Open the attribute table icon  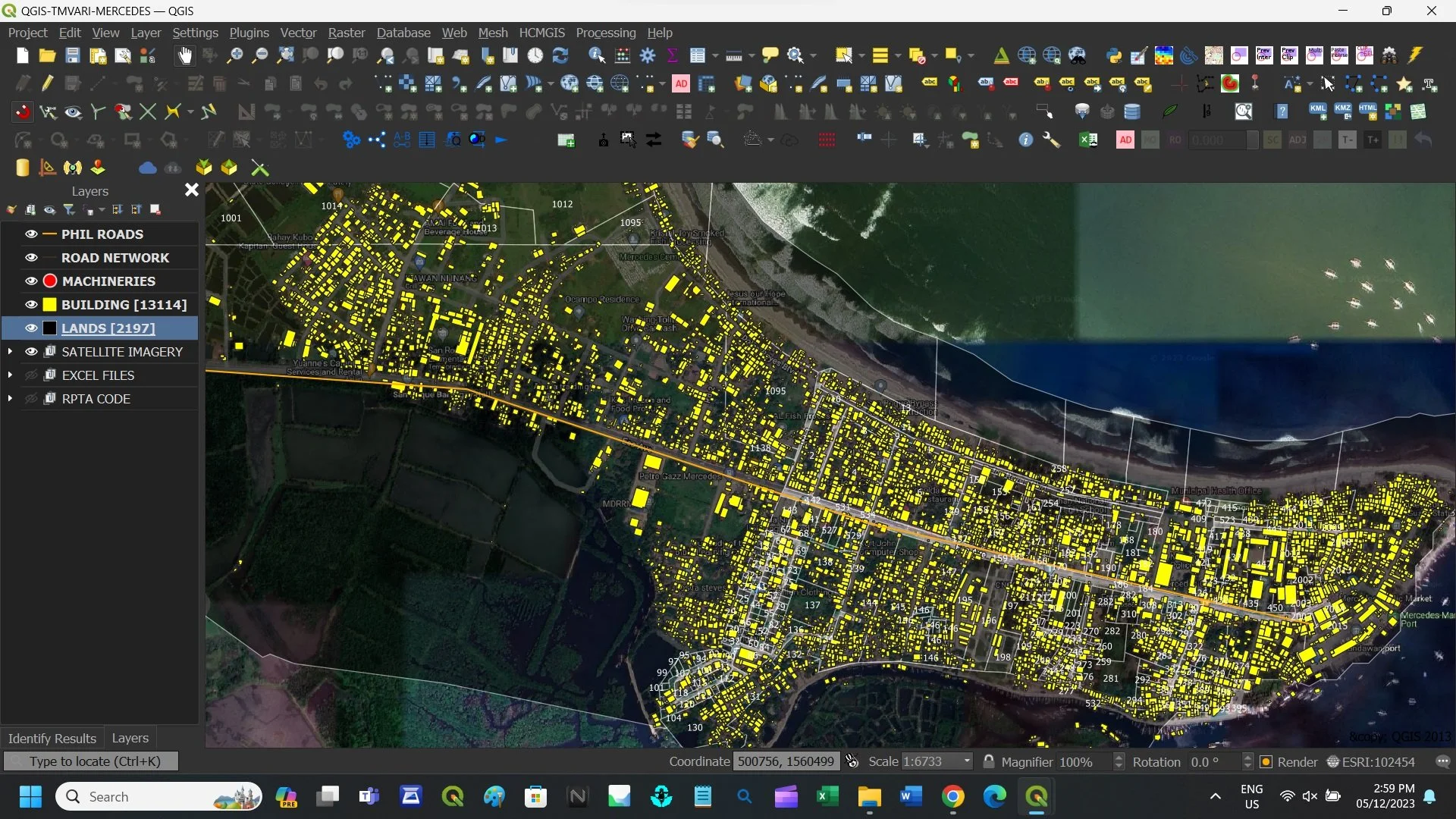point(698,55)
